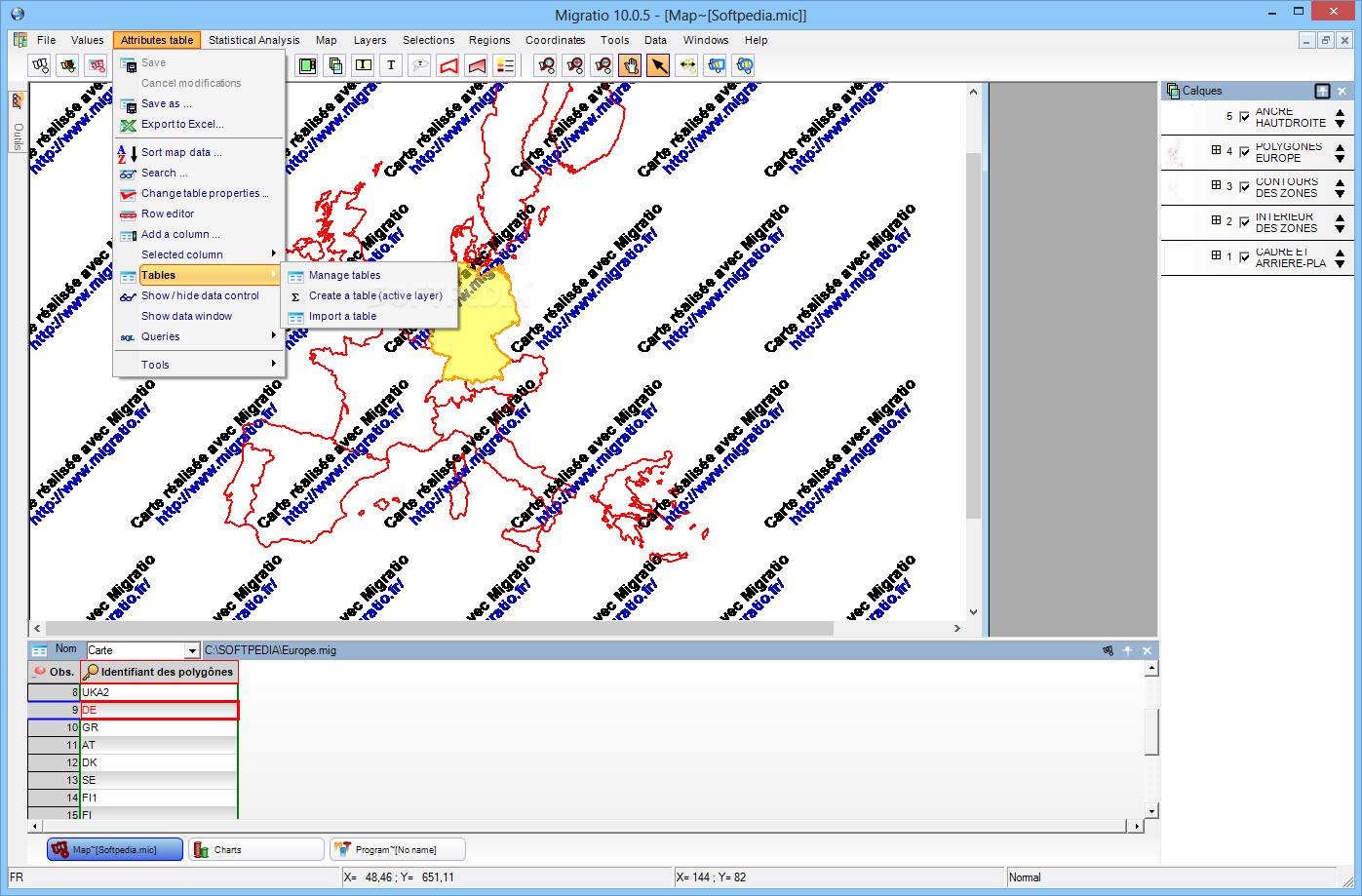Expand the POLYGONES EUROPE layer grid icon
Viewport: 1362px width, 896px height.
pyautogui.click(x=1216, y=150)
